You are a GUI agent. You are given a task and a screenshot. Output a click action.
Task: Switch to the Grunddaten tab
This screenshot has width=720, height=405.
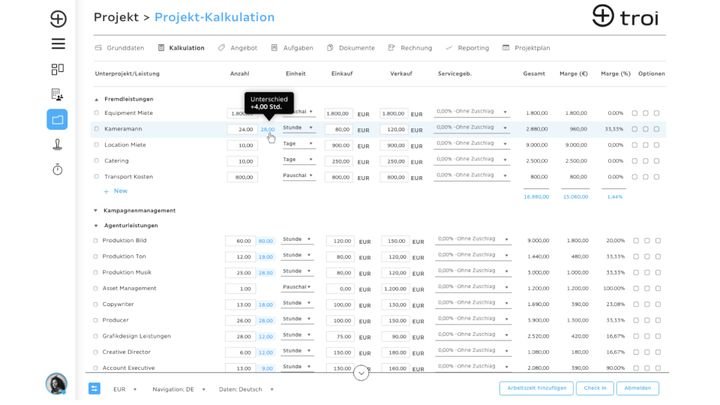(119, 48)
